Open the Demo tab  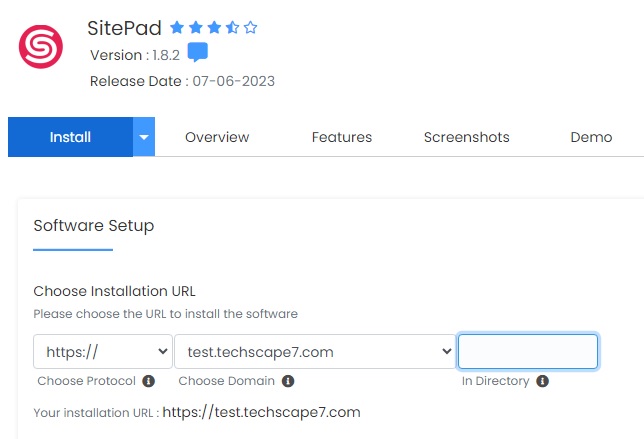pos(591,137)
